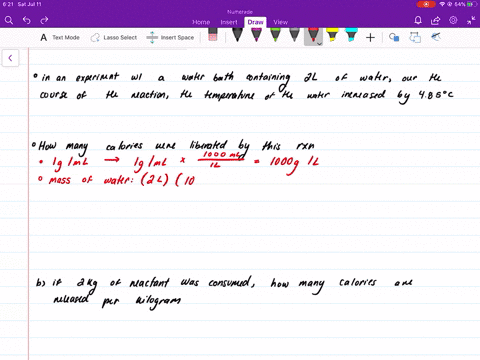Toggle Ink to Shape conversion
This screenshot has height=360, width=480.
pyautogui.click(x=415, y=37)
